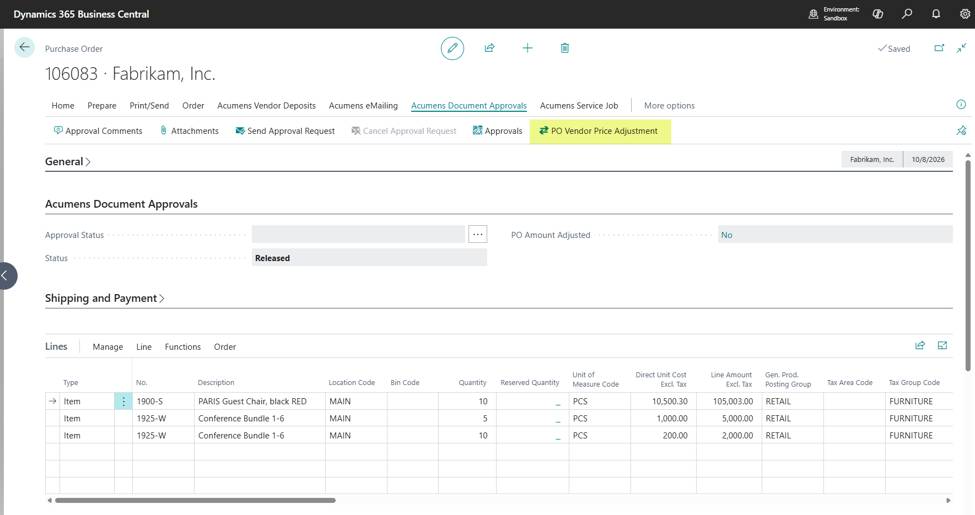Click Send Approval Request
Image resolution: width=975 pixels, height=515 pixels.
(285, 131)
